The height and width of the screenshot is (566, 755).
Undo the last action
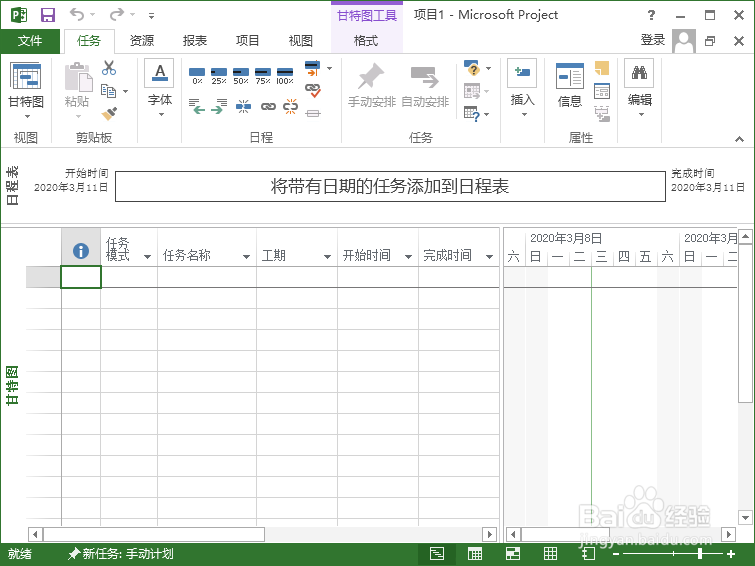77,14
